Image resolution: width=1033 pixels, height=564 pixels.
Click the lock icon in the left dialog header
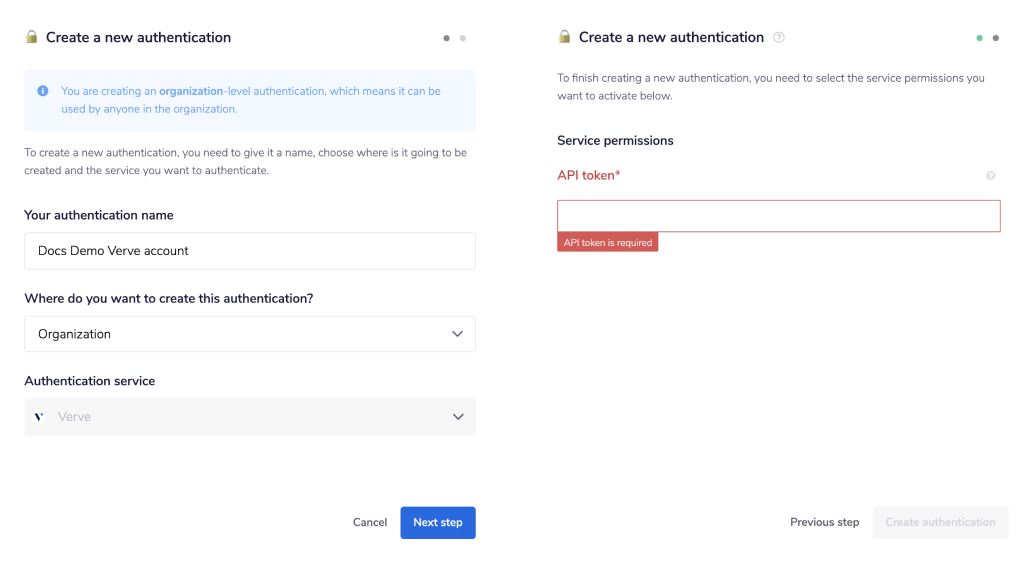tap(32, 37)
